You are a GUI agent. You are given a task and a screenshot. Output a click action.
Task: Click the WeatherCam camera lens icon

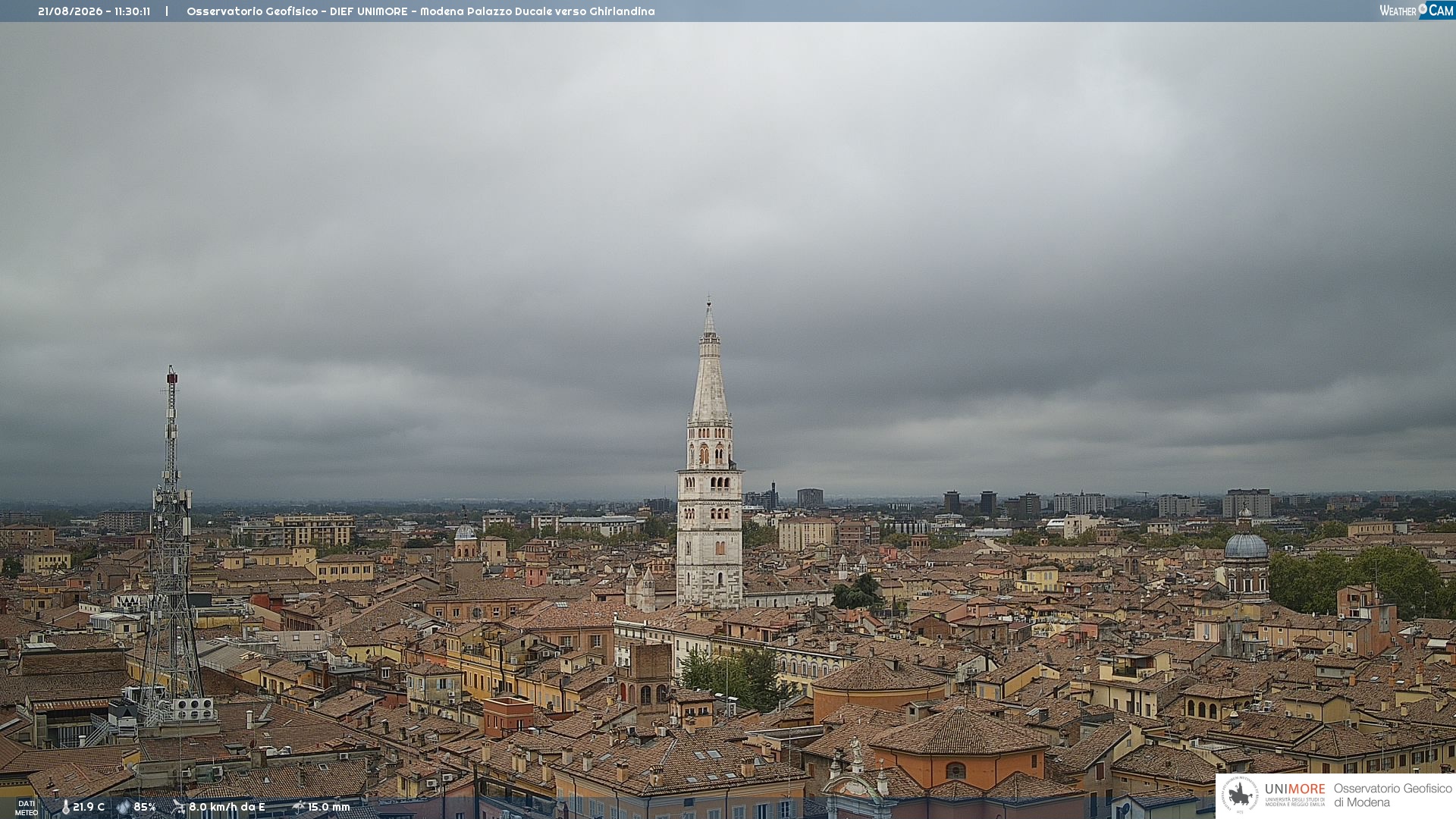tap(1423, 8)
